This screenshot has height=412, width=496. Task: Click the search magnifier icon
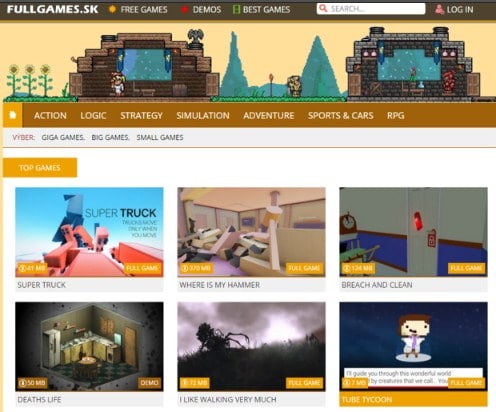tap(323, 8)
